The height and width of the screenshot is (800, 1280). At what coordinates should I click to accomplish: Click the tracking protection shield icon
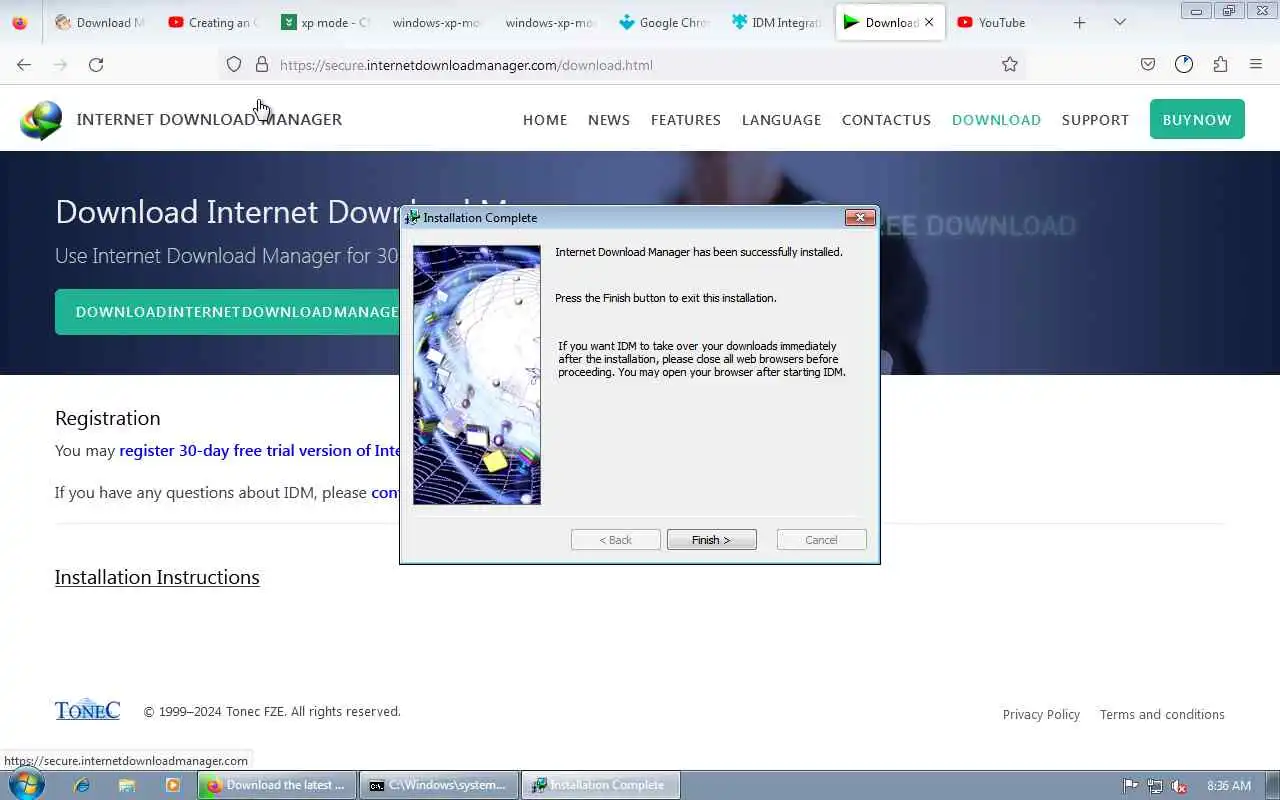point(234,64)
